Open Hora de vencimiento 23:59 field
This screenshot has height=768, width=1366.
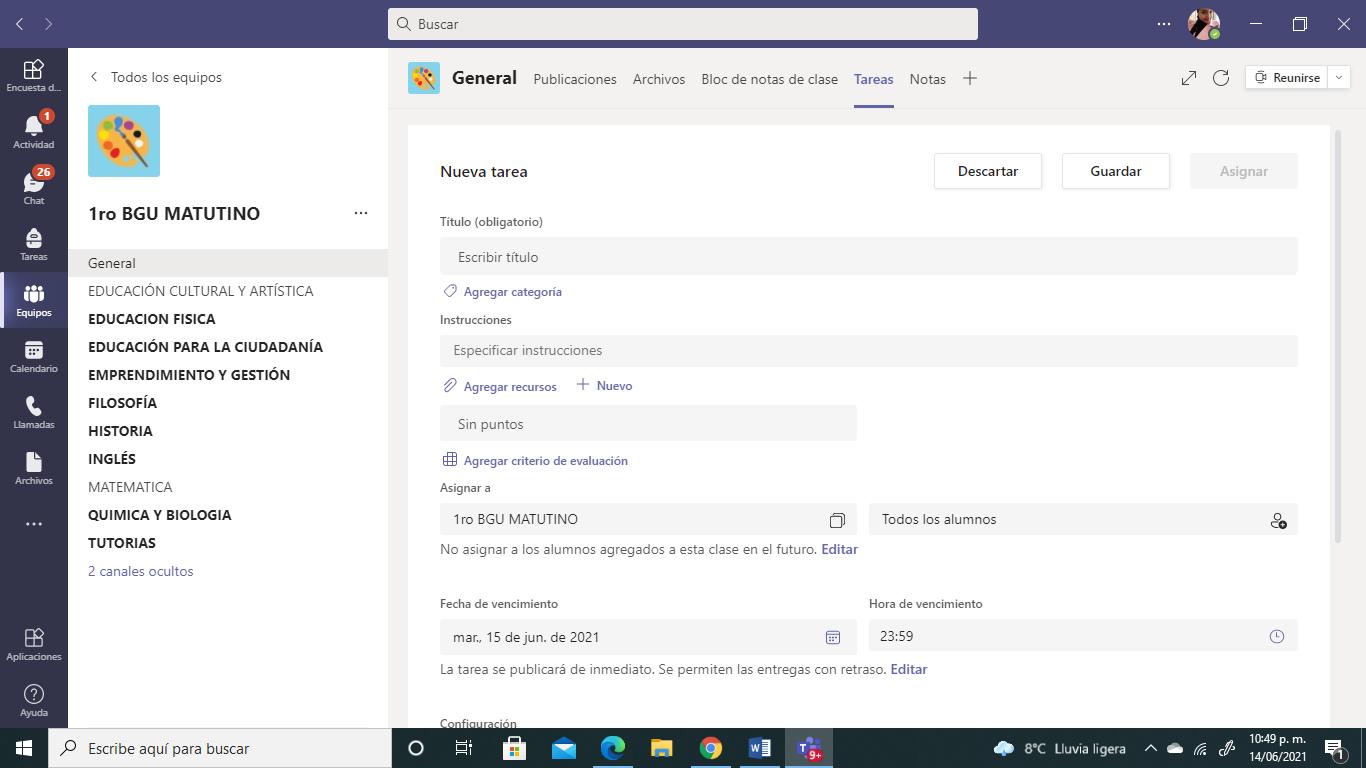[x=1083, y=636]
